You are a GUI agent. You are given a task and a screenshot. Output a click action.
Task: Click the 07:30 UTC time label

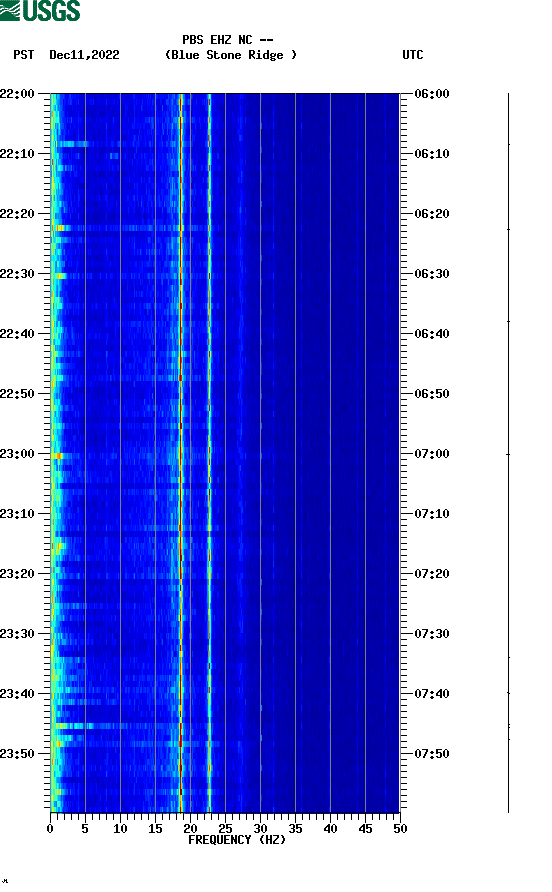click(432, 634)
